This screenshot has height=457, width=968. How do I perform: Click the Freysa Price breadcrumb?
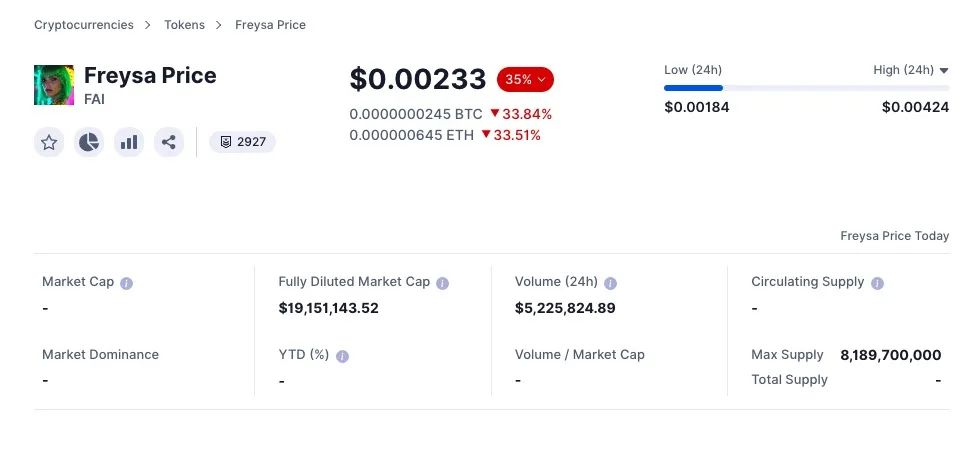270,24
